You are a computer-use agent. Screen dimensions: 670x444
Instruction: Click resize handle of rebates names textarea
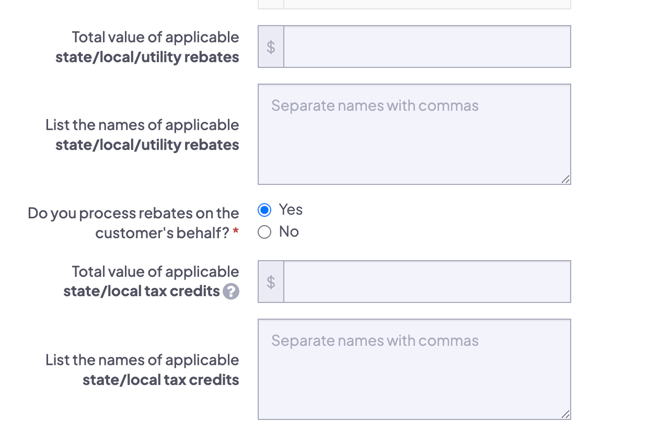coord(565,179)
